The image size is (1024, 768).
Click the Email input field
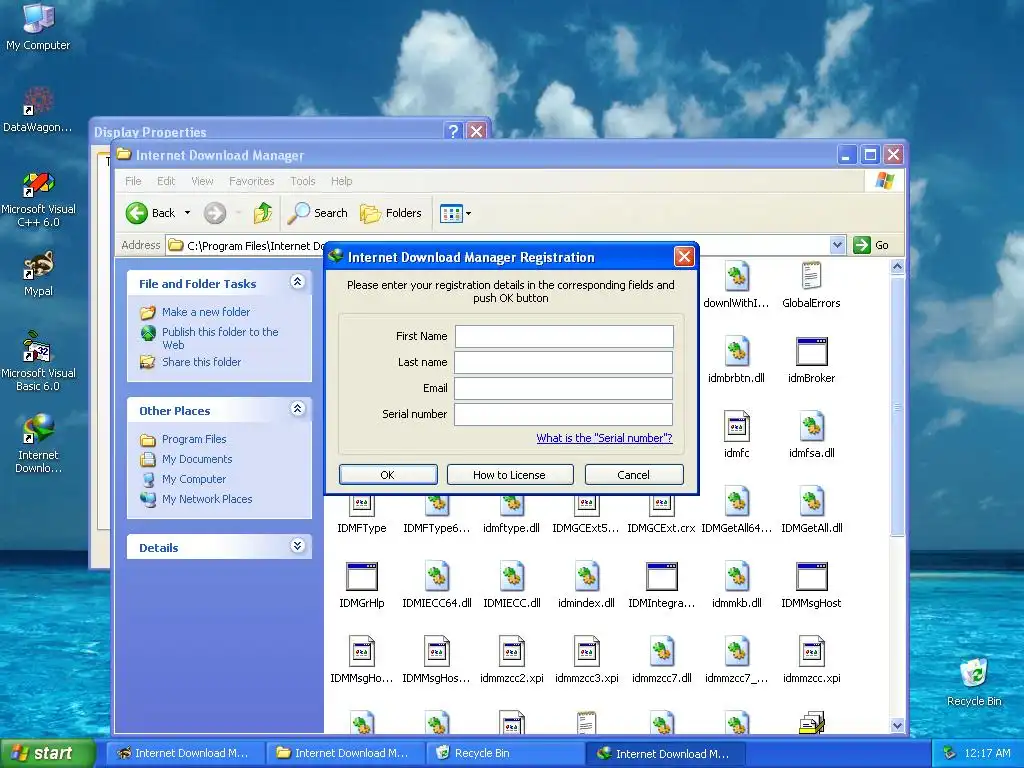point(563,388)
